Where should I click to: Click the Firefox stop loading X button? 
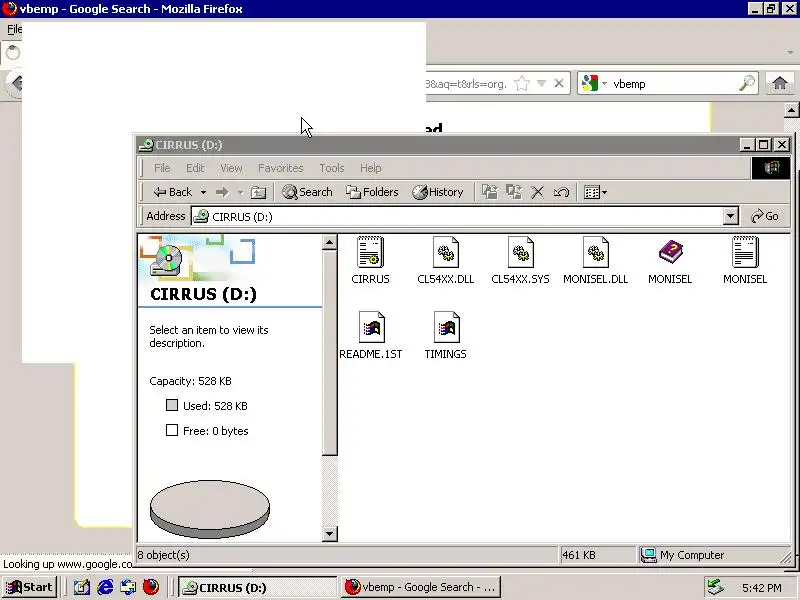559,83
